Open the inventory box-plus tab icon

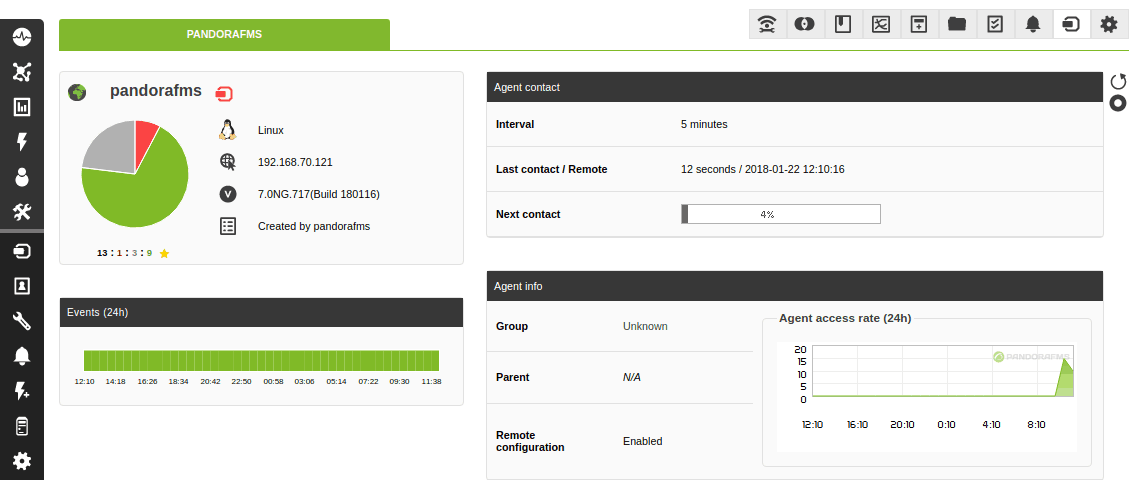point(918,25)
